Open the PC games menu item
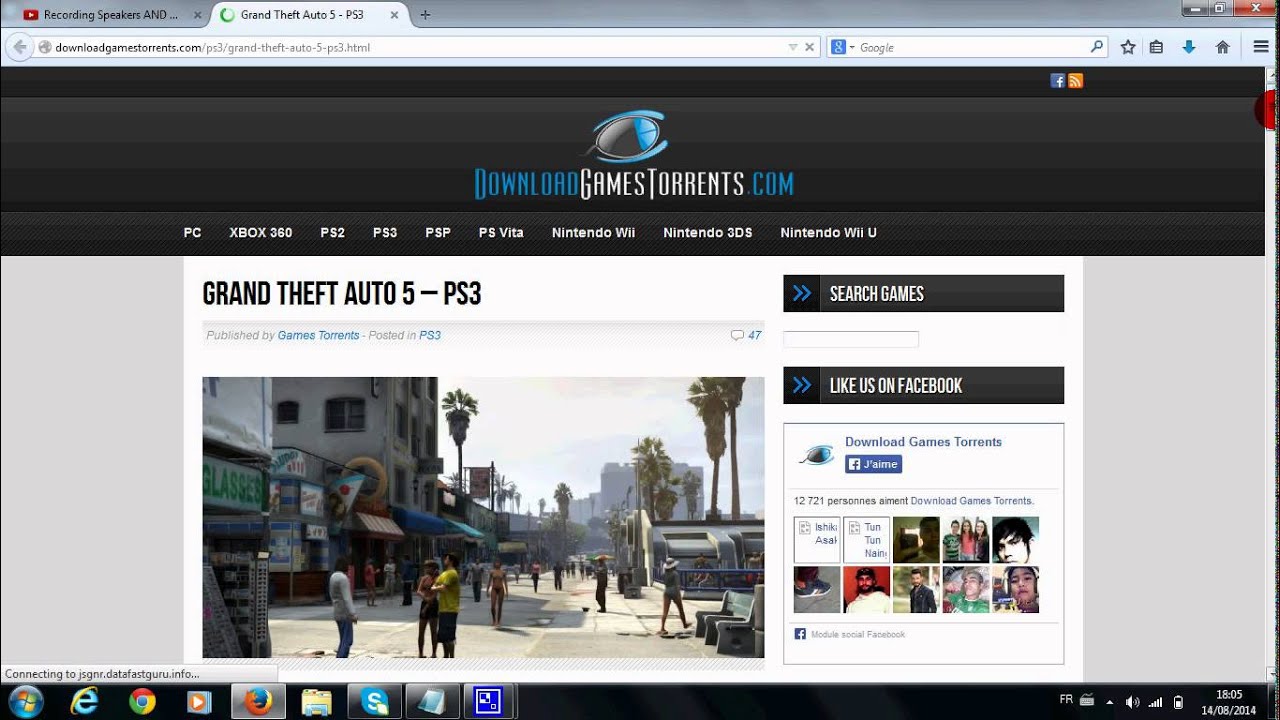Screen dimensions: 1280x720 pyautogui.click(x=192, y=232)
